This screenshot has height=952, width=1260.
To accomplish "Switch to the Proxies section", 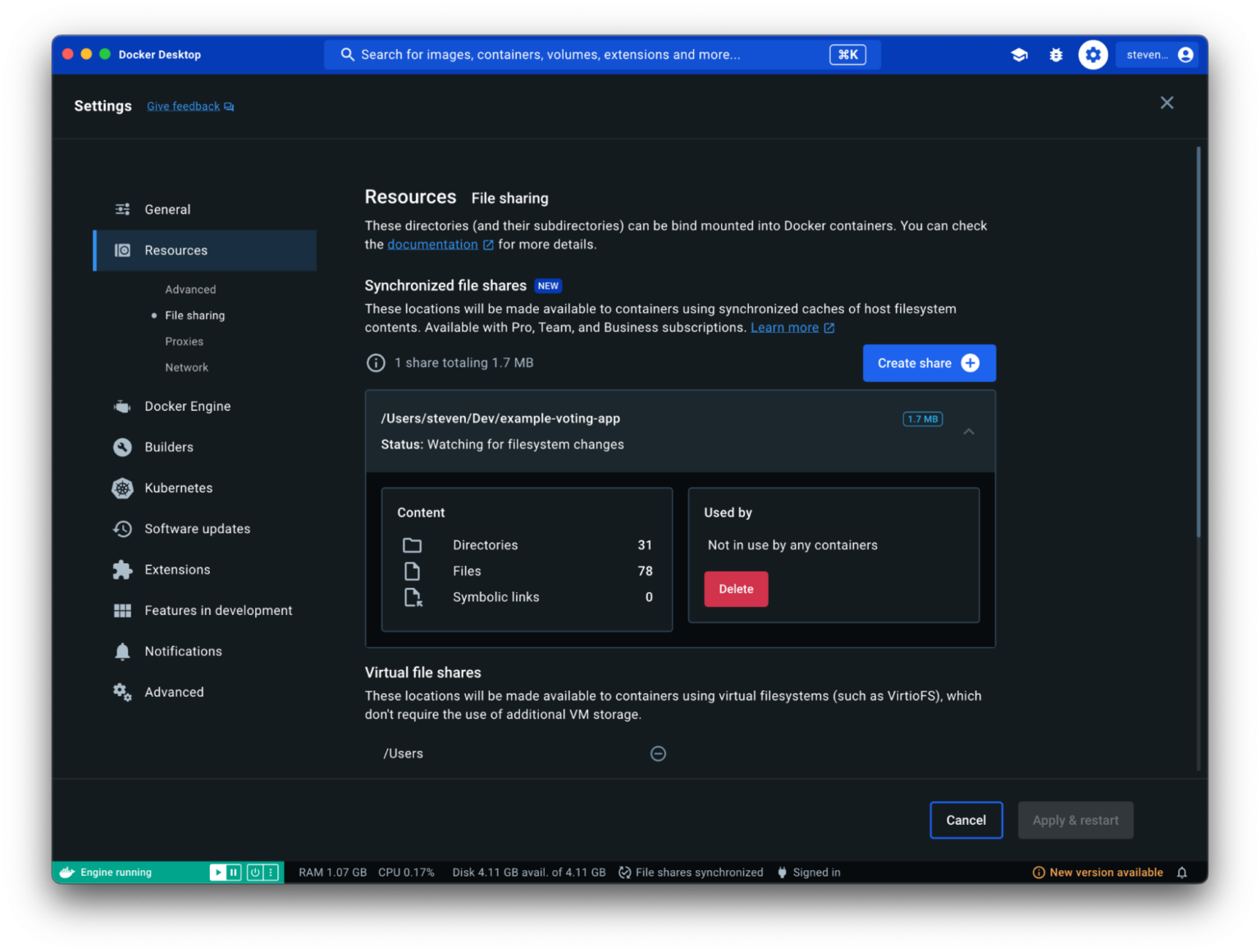I will click(184, 341).
